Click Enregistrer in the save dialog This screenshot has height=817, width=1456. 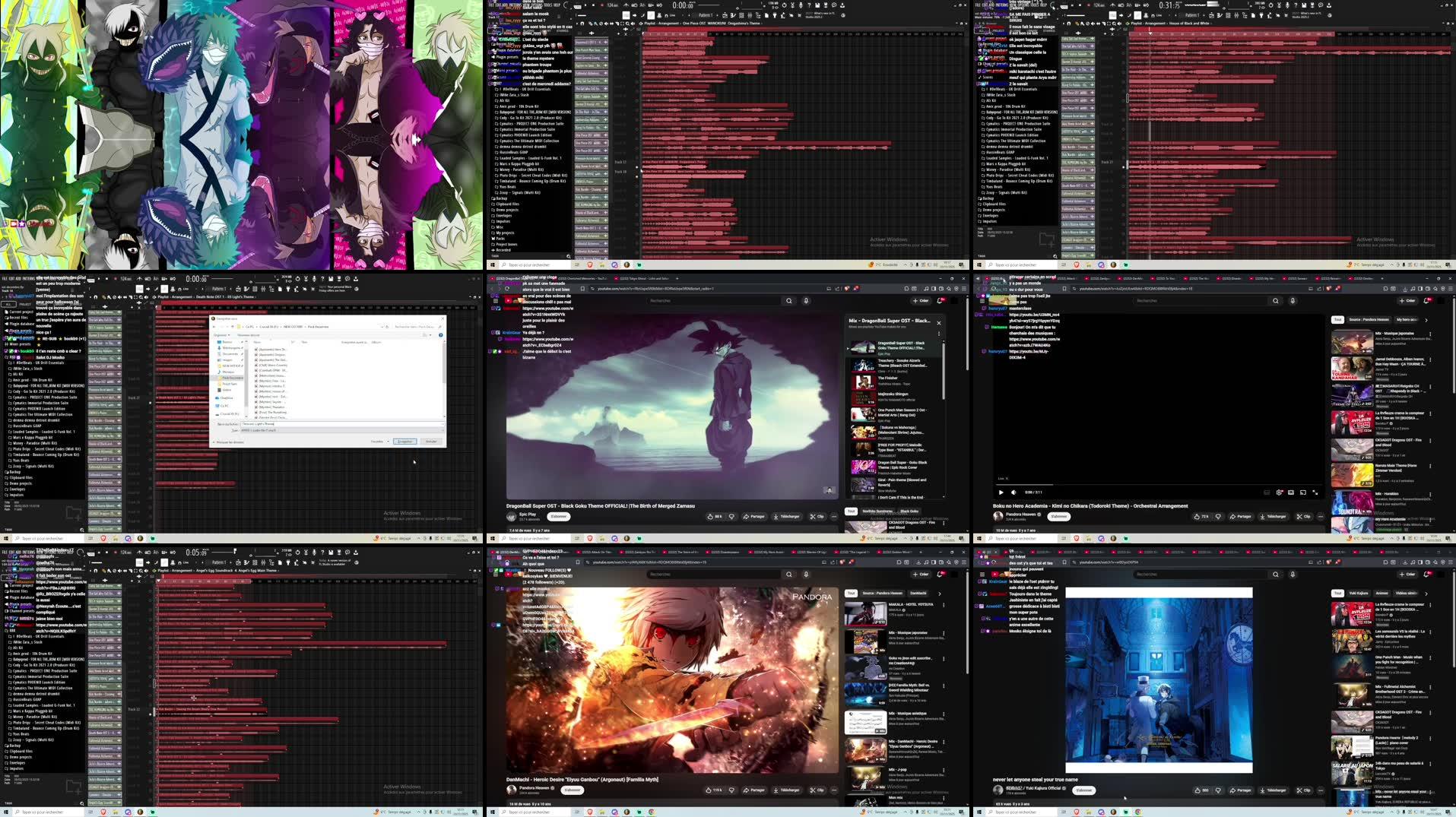tap(405, 442)
